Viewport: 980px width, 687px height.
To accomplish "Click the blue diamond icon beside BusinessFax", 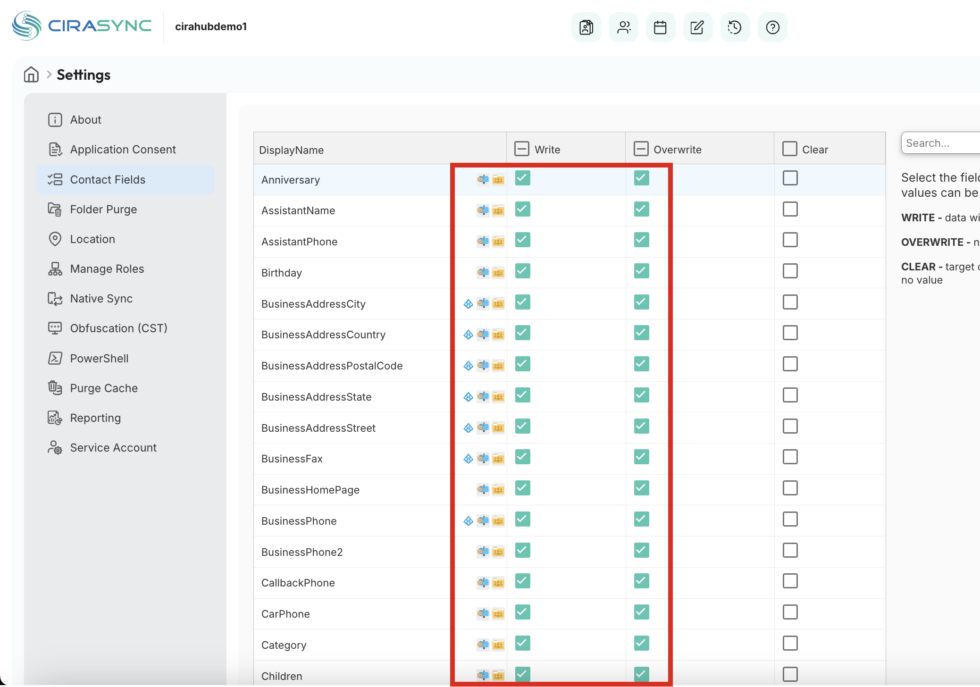I will pyautogui.click(x=468, y=459).
